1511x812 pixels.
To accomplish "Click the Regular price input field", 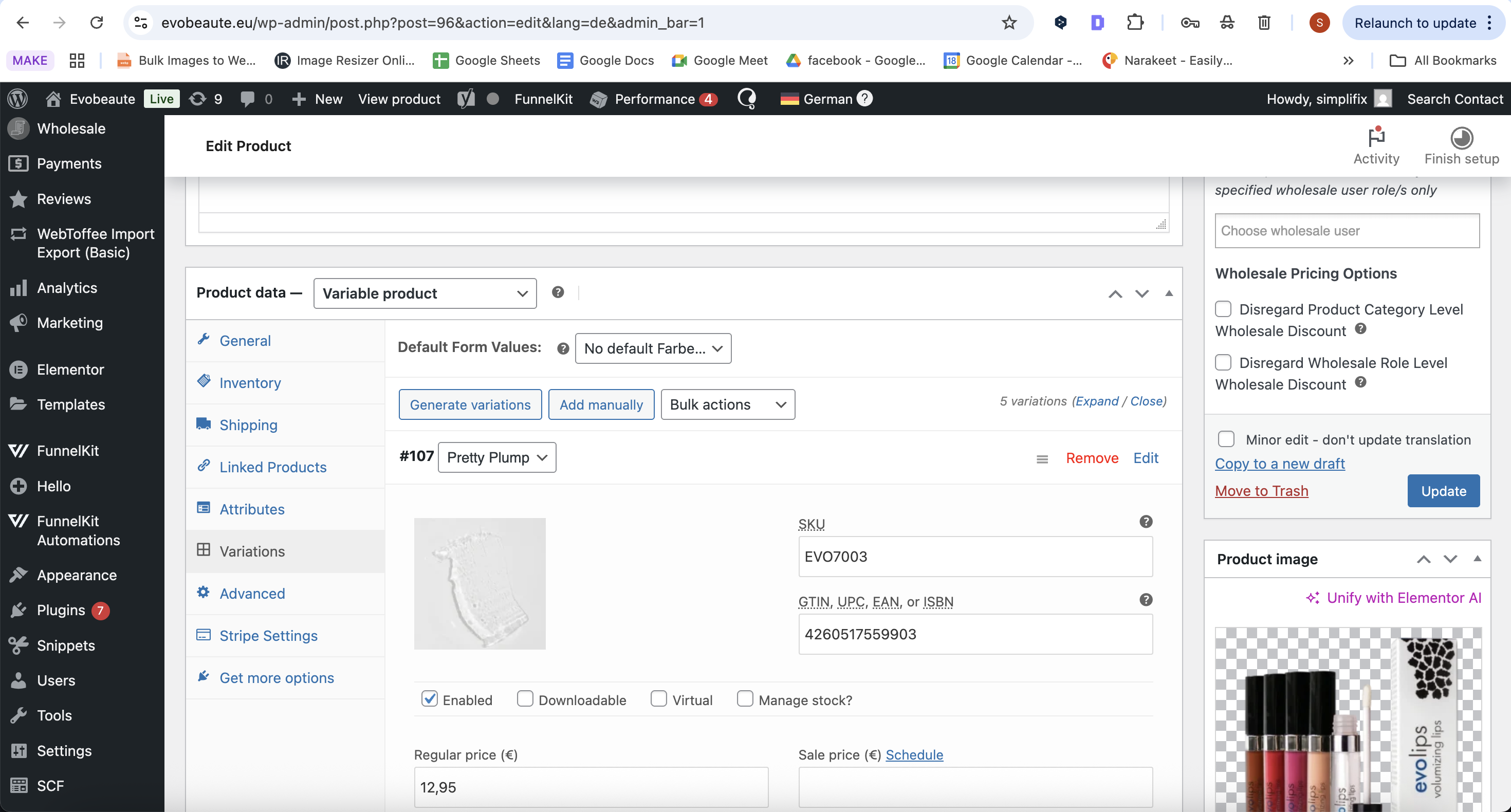I will pos(590,787).
